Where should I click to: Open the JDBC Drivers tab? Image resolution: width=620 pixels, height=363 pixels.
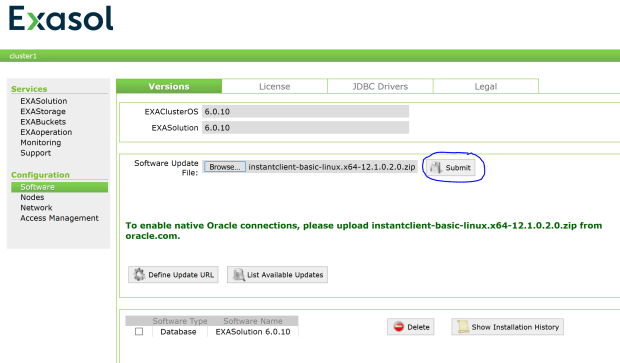tap(380, 86)
